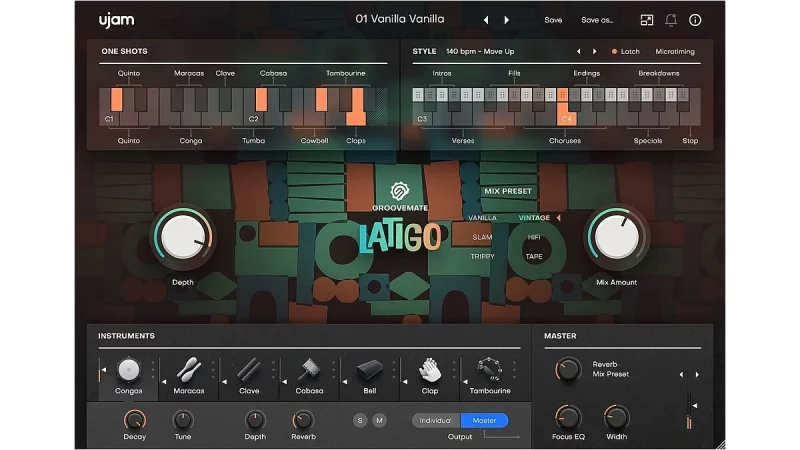
Task: Click the Decay knob
Action: point(135,420)
